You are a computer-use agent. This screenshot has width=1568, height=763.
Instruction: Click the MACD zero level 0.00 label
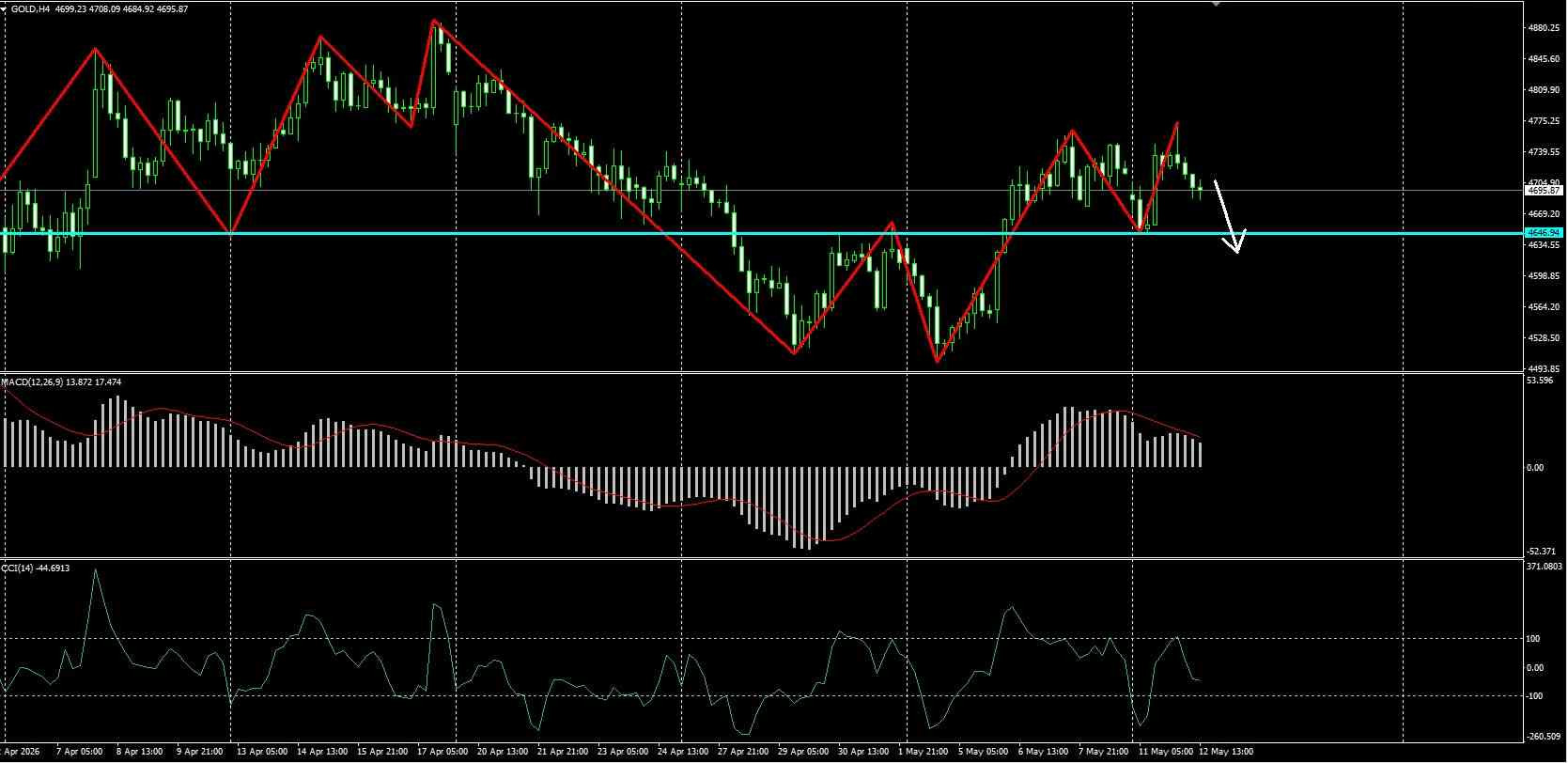click(x=1536, y=468)
